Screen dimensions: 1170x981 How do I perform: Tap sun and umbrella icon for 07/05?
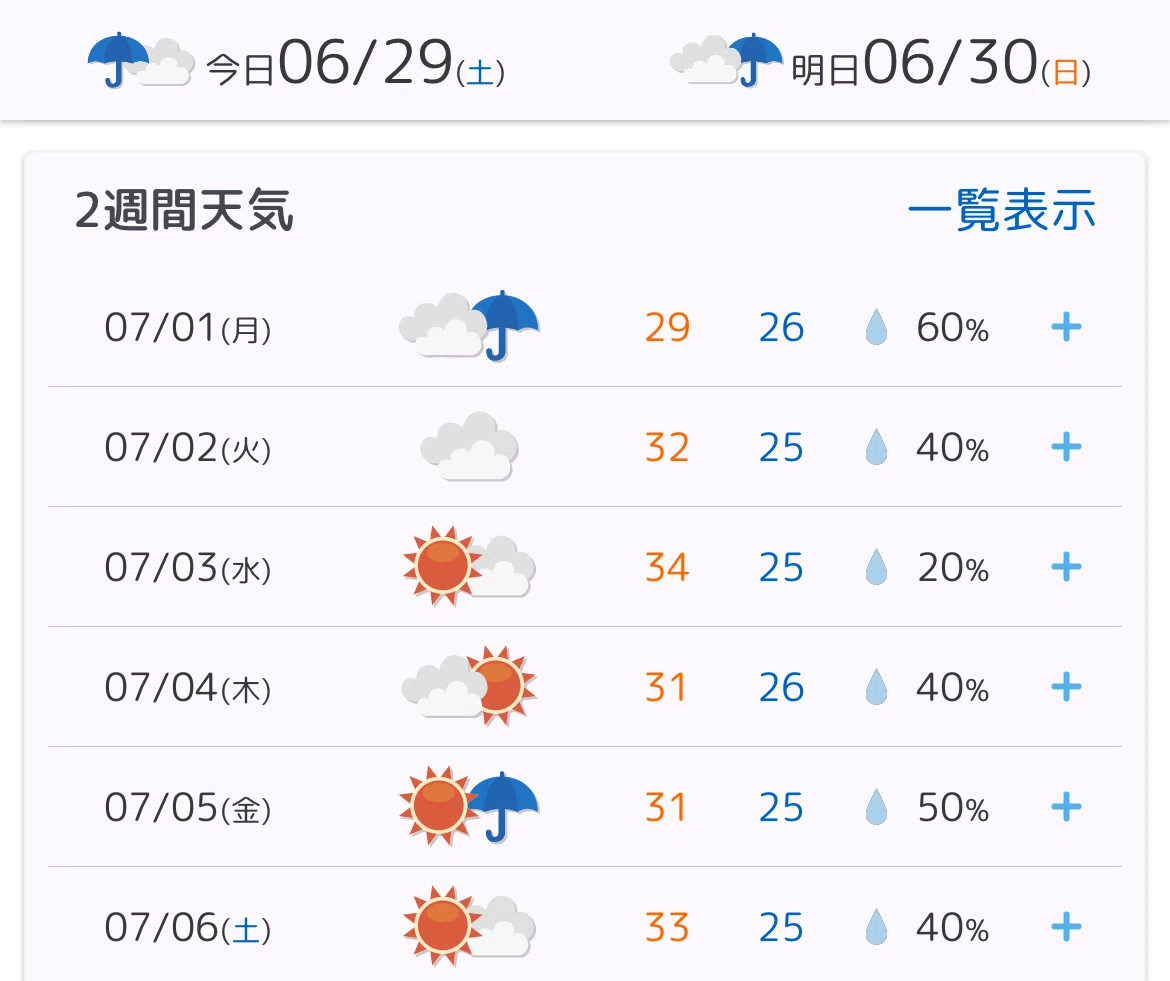click(469, 806)
